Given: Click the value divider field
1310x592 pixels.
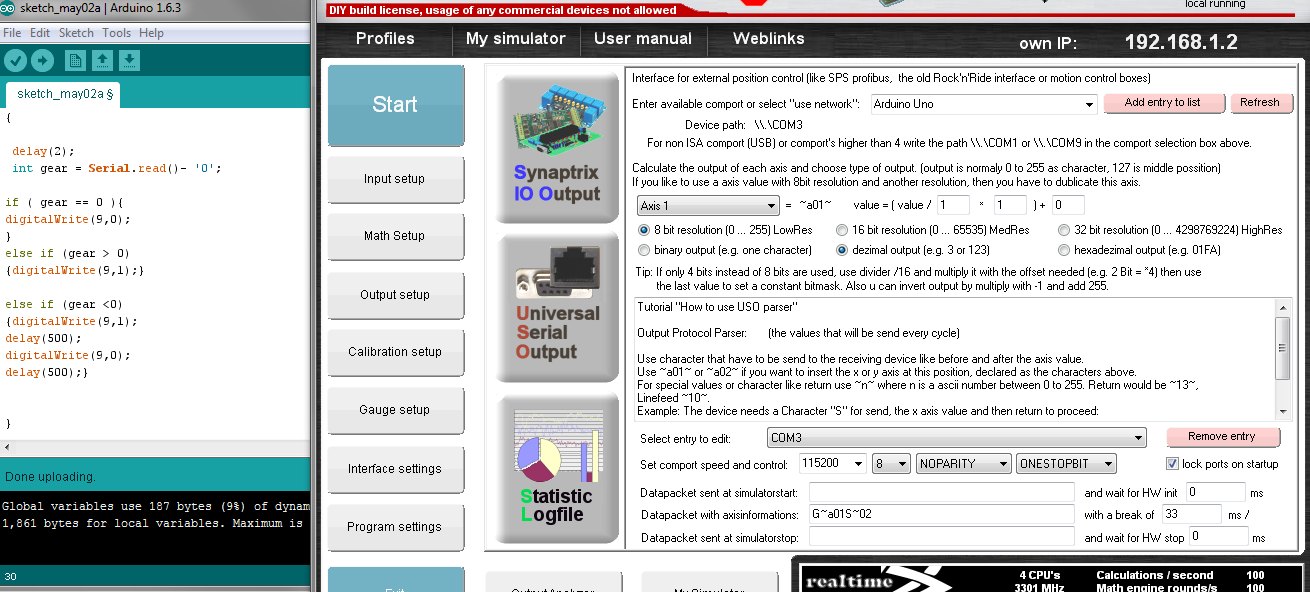Looking at the screenshot, I should pos(954,205).
